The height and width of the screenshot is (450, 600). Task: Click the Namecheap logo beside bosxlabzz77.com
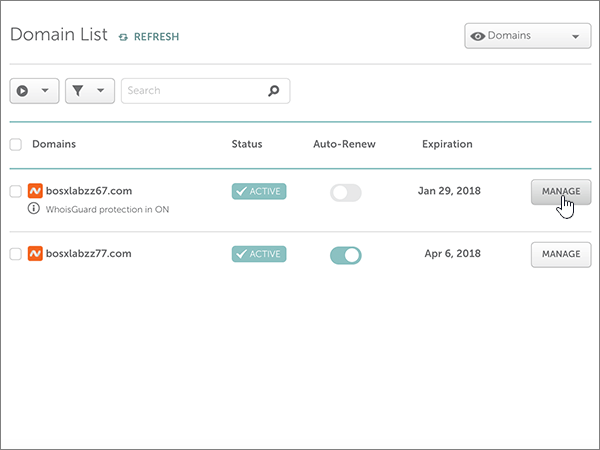point(34,254)
